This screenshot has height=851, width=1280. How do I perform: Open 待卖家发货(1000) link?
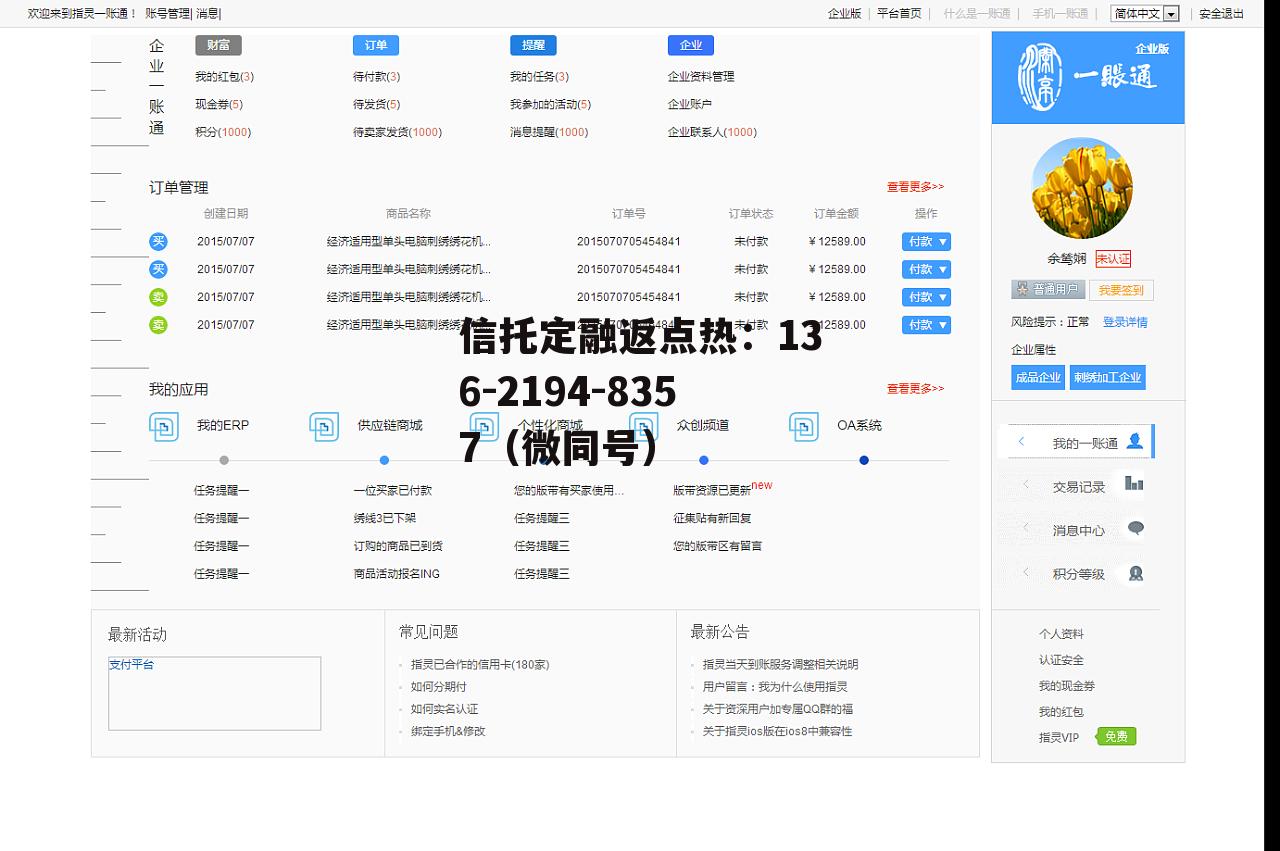click(397, 132)
